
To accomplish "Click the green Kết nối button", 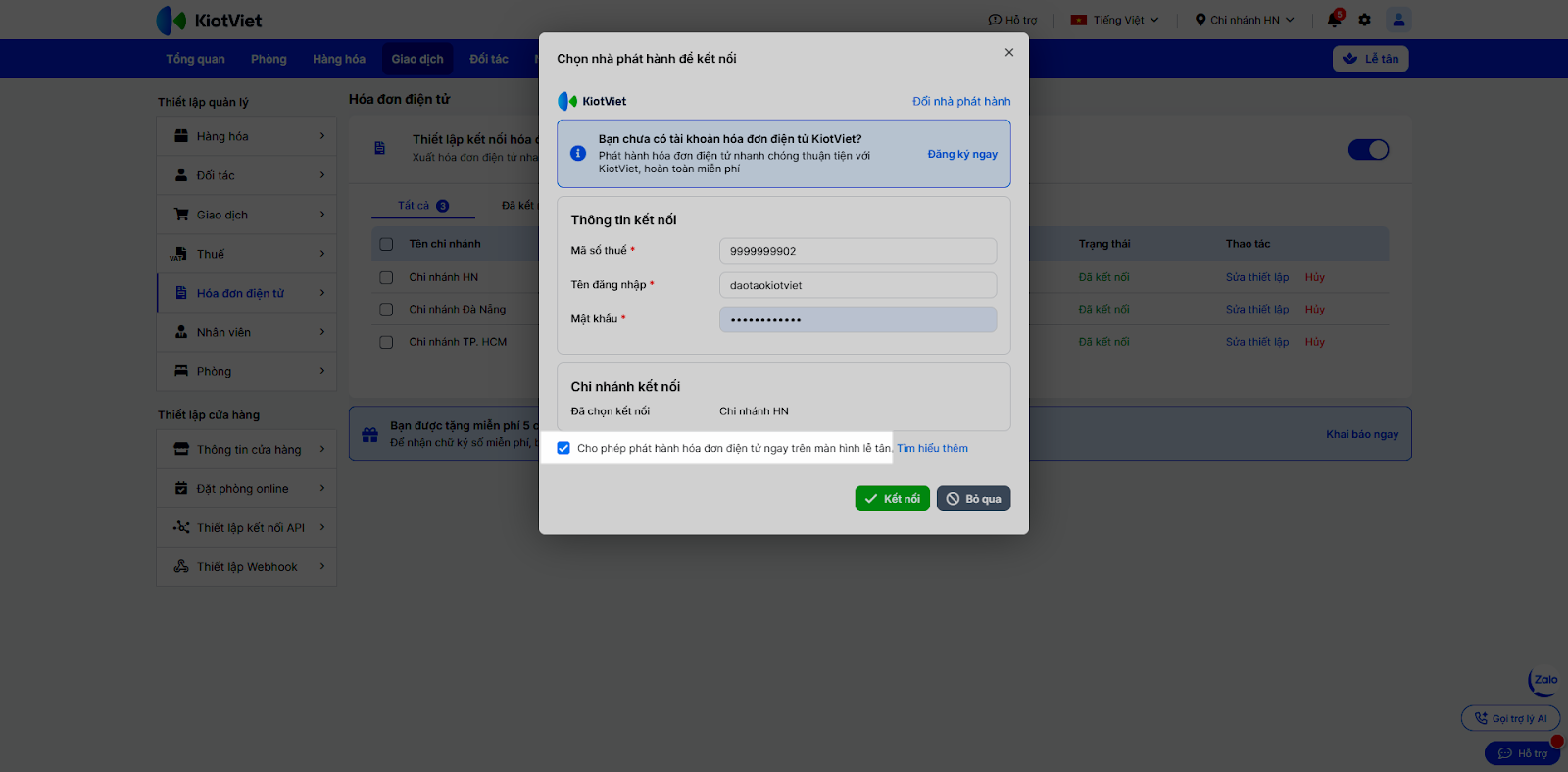I will tap(893, 499).
